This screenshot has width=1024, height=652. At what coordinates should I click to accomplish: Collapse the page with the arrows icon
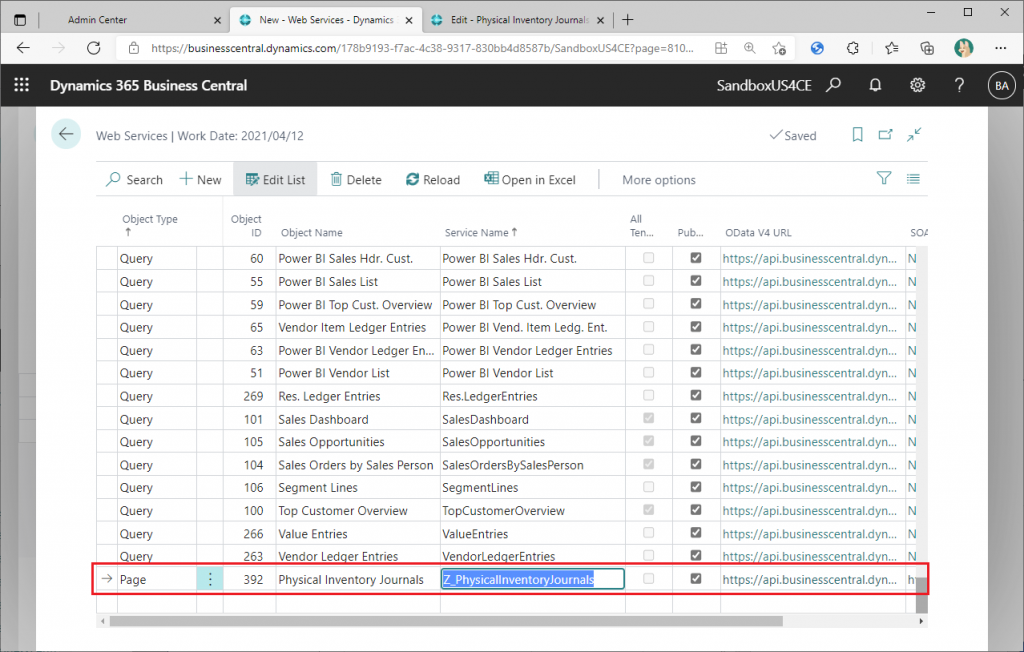[x=914, y=135]
